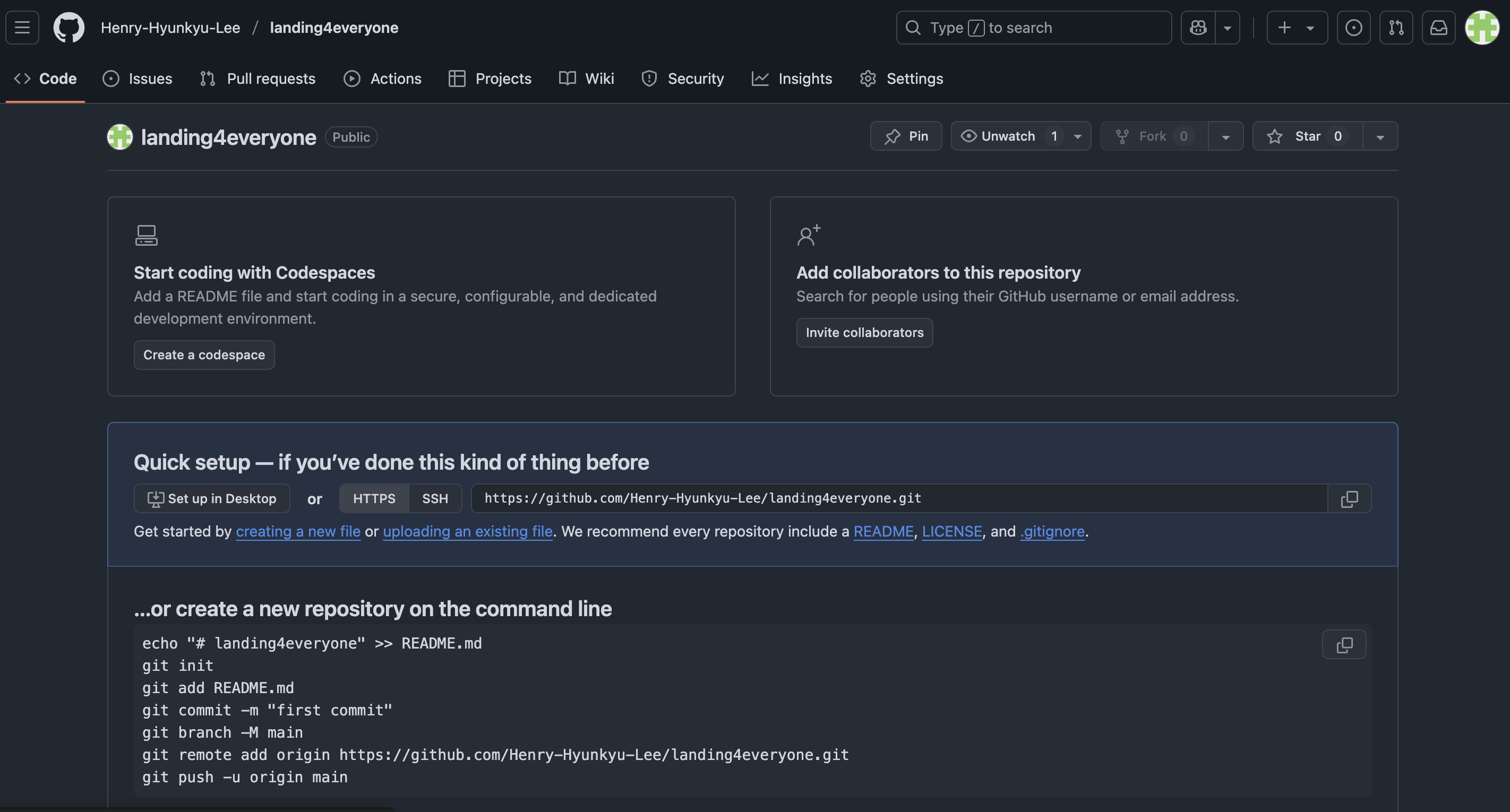Click the landing4everyone repository title
1510x812 pixels.
(229, 137)
